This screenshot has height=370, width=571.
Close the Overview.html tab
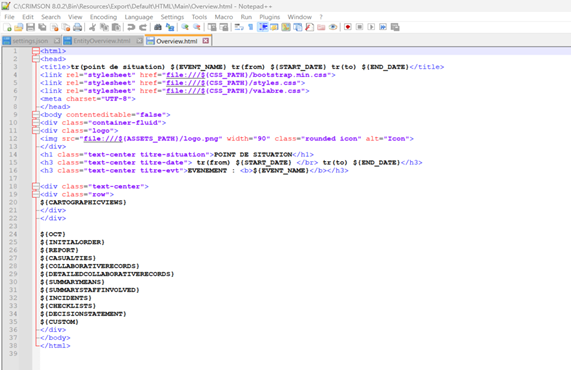pos(206,41)
